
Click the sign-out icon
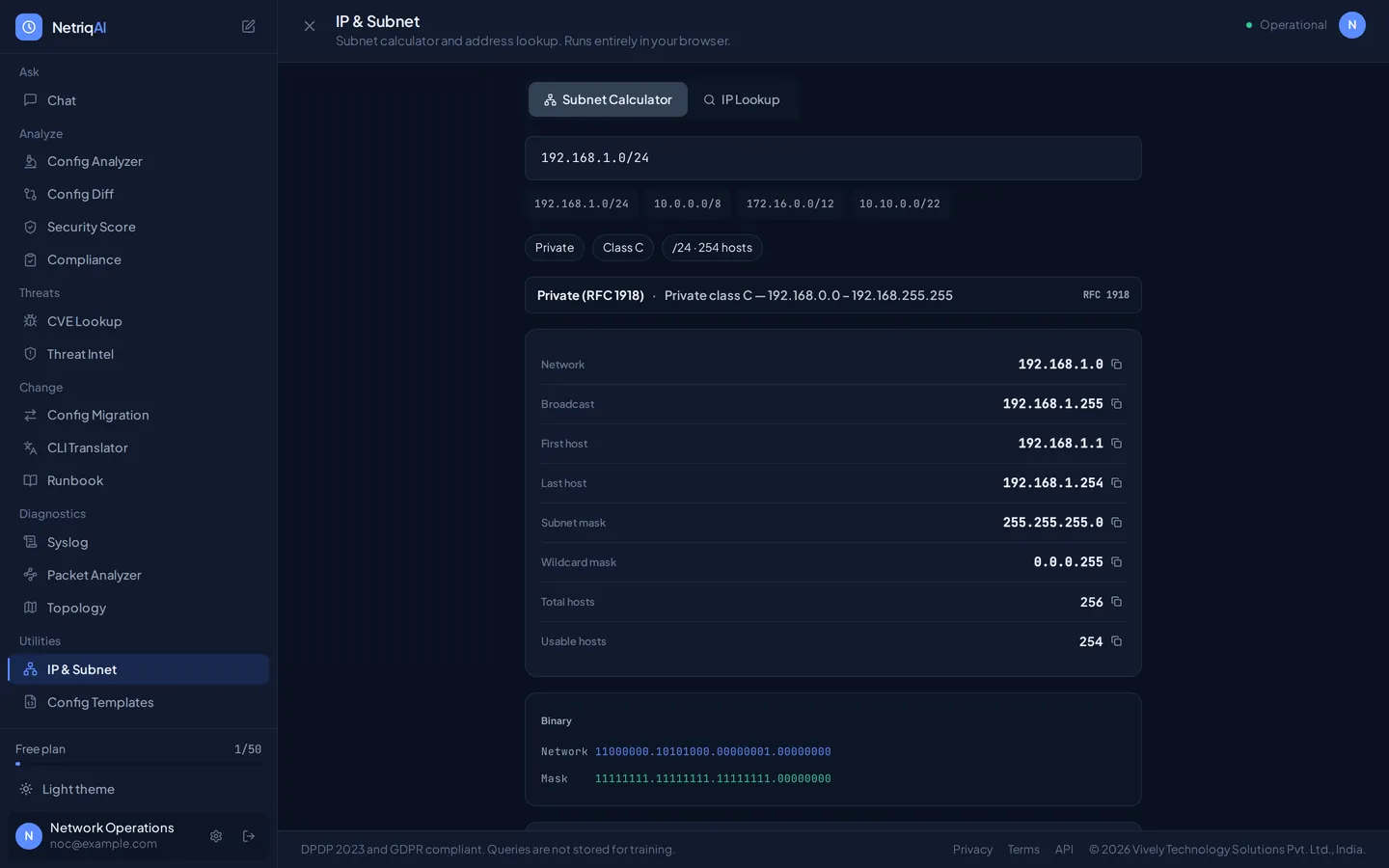pyautogui.click(x=249, y=836)
